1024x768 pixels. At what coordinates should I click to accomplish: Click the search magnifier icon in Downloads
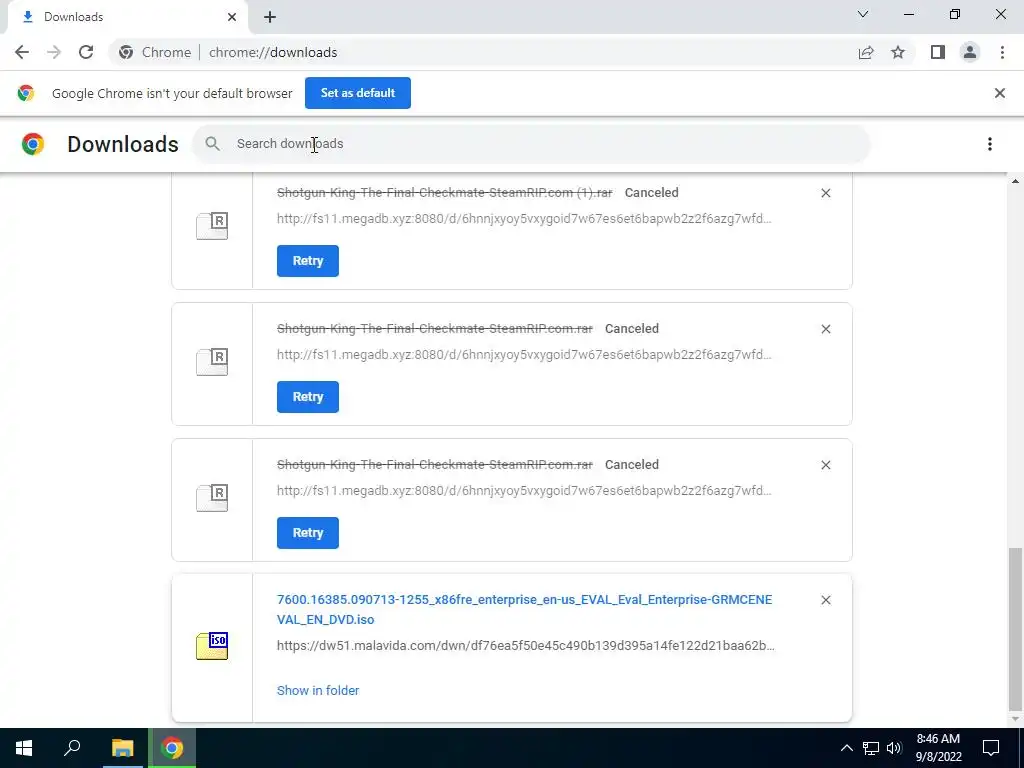[212, 144]
